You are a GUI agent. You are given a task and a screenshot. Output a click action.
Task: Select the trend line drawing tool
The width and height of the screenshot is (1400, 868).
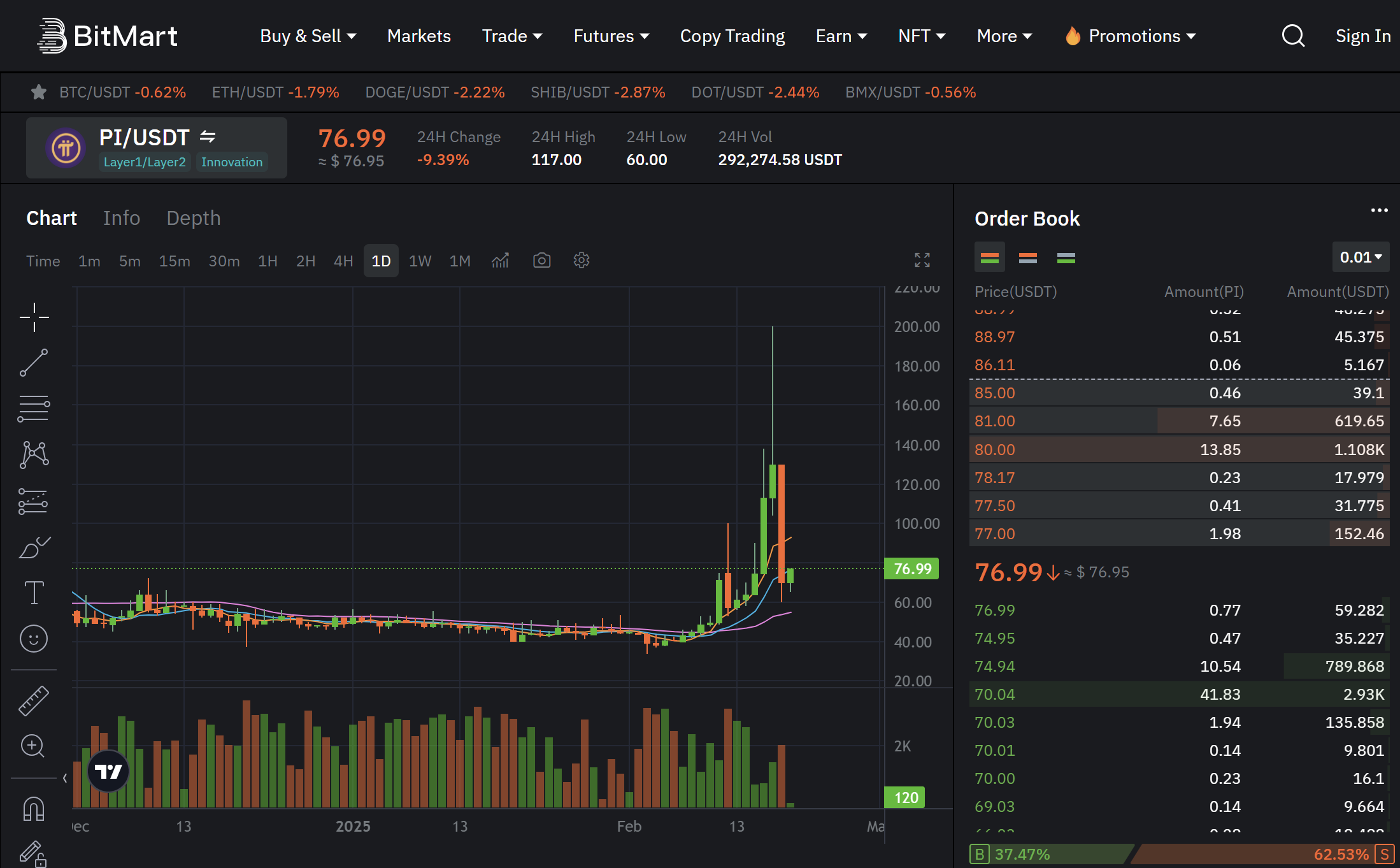point(34,363)
